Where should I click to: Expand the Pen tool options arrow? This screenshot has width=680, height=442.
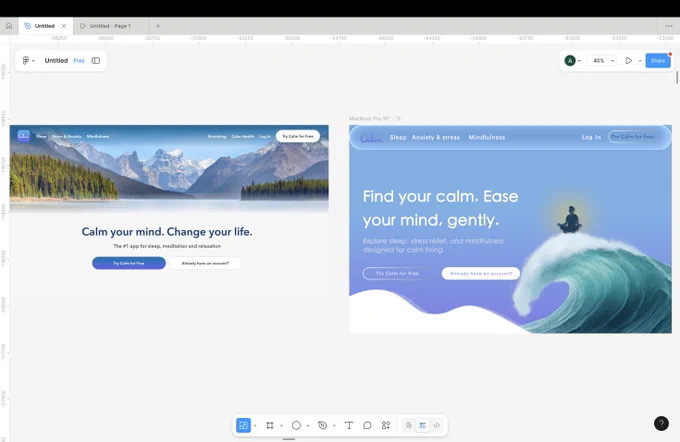(x=334, y=426)
